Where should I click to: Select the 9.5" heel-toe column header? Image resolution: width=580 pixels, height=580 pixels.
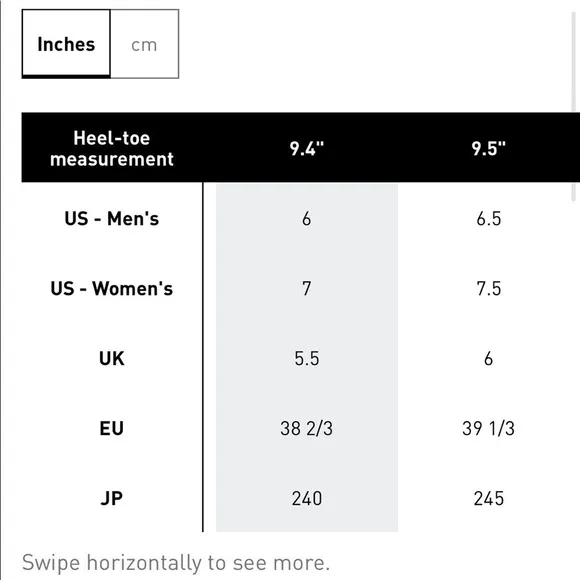pos(488,148)
